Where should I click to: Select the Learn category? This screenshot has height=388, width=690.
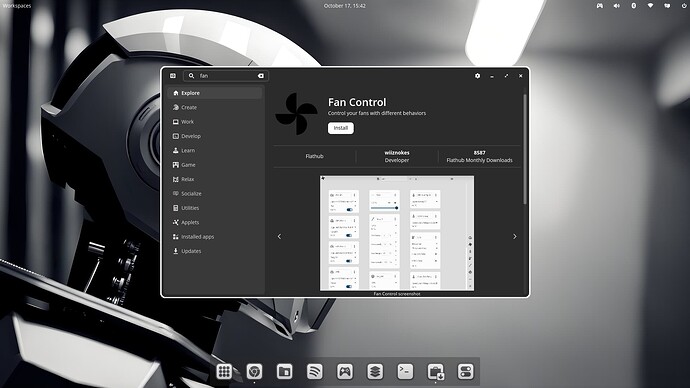tap(215, 150)
